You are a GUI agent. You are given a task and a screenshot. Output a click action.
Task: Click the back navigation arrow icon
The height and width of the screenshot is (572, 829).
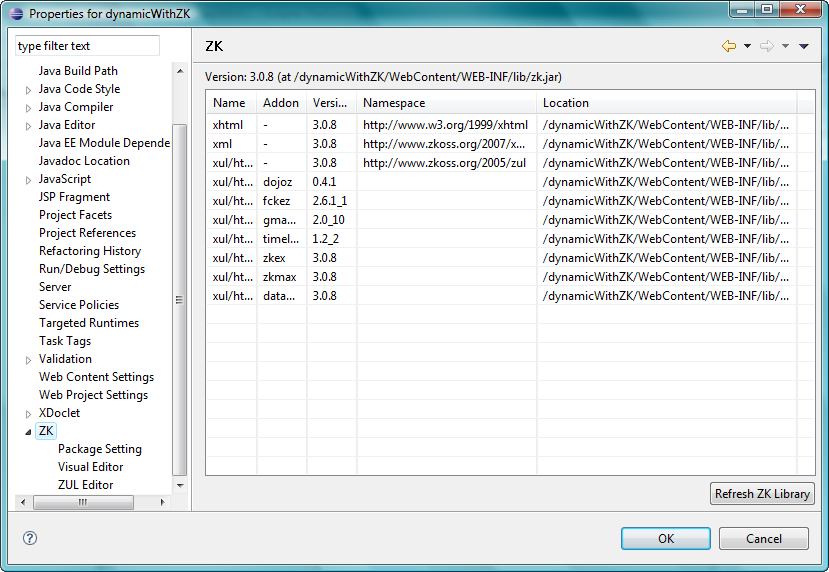click(x=729, y=46)
